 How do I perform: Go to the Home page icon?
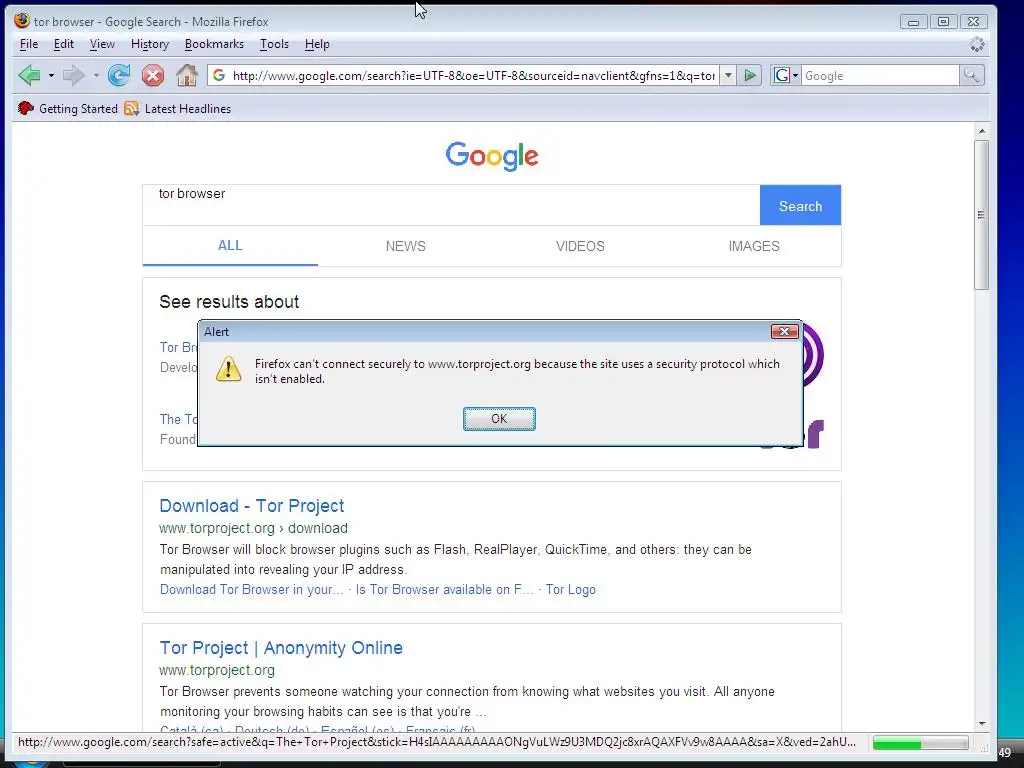coord(187,76)
